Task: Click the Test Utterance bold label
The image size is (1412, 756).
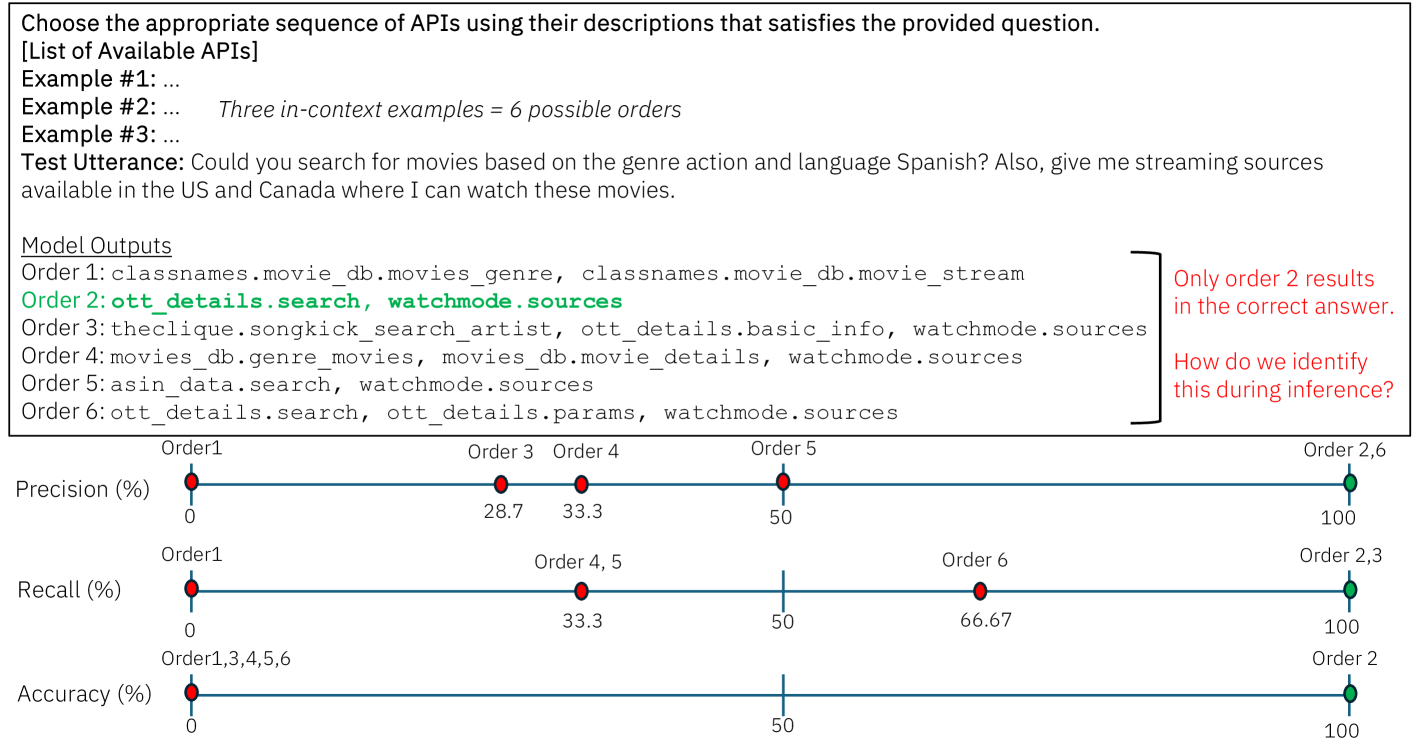Action: (x=102, y=162)
